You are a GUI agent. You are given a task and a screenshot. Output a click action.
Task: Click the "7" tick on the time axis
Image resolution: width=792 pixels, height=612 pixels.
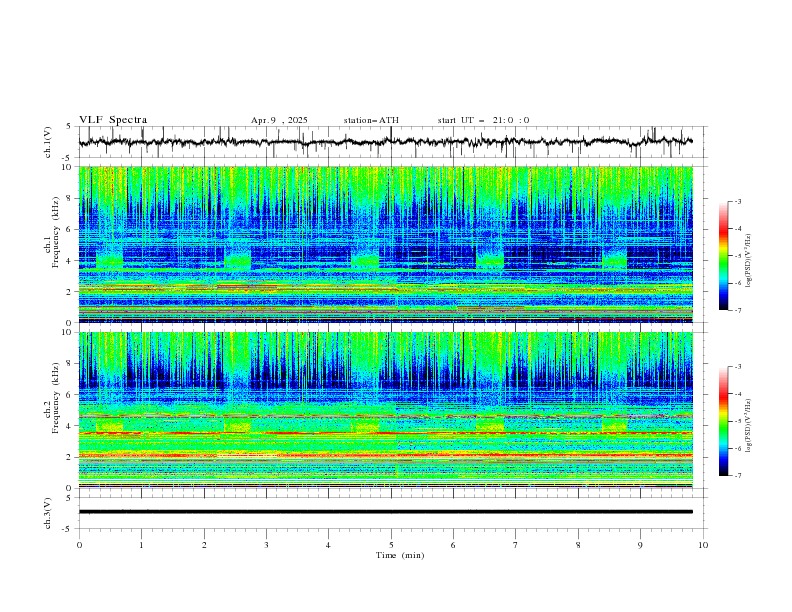pos(516,545)
